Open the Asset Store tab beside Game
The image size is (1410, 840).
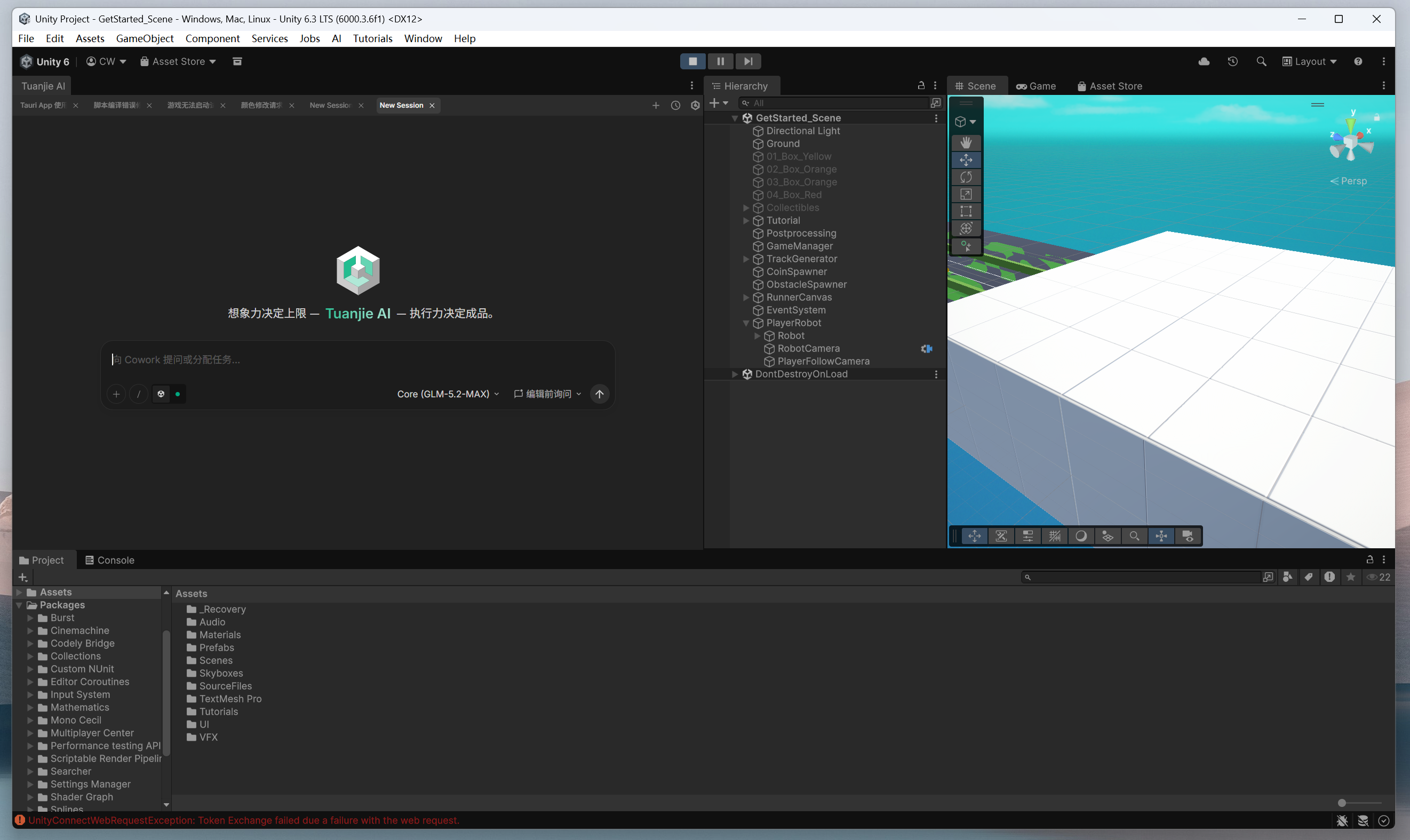(x=1110, y=86)
